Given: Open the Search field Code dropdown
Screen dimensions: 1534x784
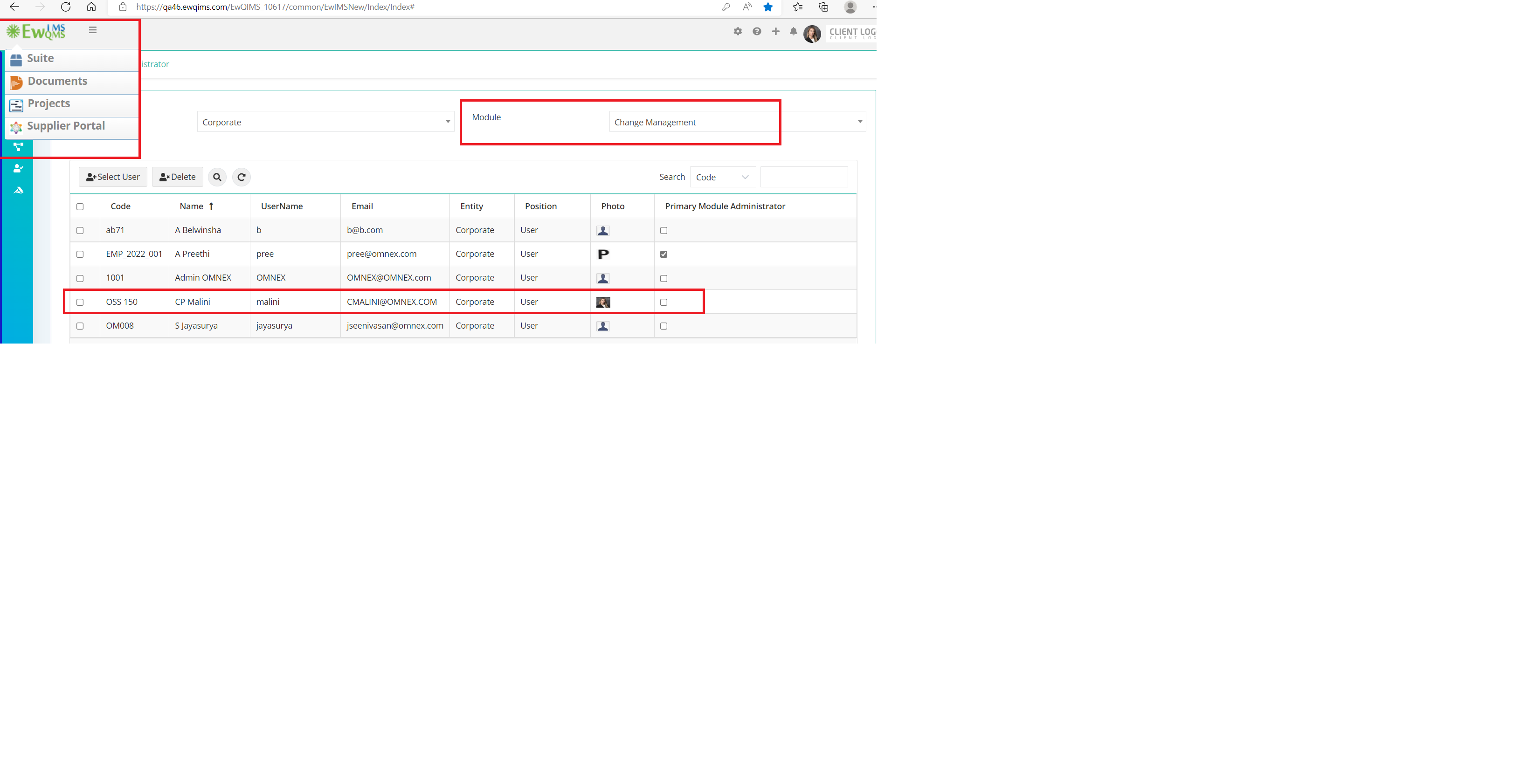Looking at the screenshot, I should click(722, 177).
